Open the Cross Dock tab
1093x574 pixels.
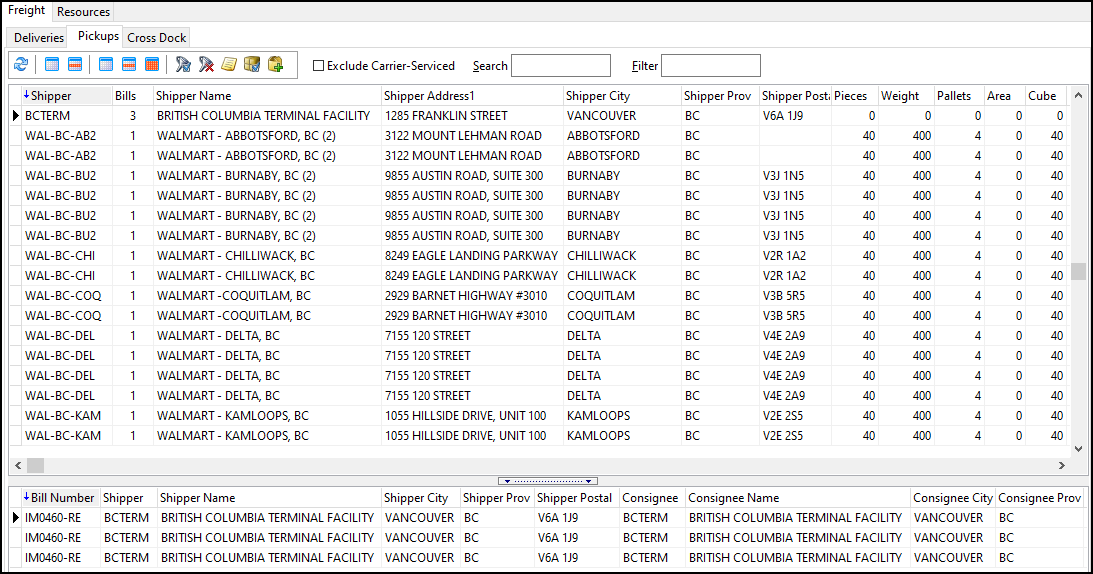(x=157, y=37)
